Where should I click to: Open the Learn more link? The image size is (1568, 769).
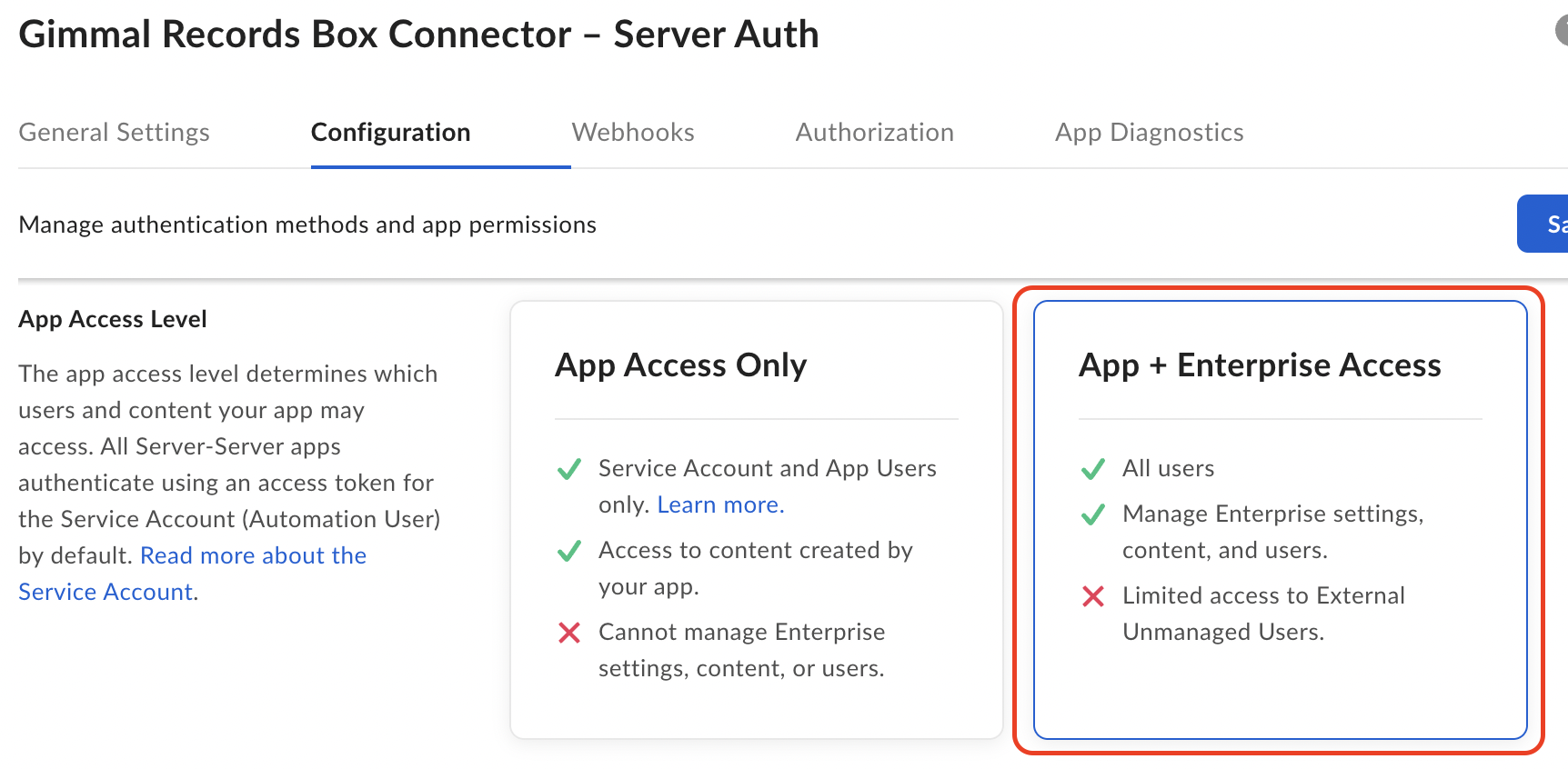tap(720, 505)
